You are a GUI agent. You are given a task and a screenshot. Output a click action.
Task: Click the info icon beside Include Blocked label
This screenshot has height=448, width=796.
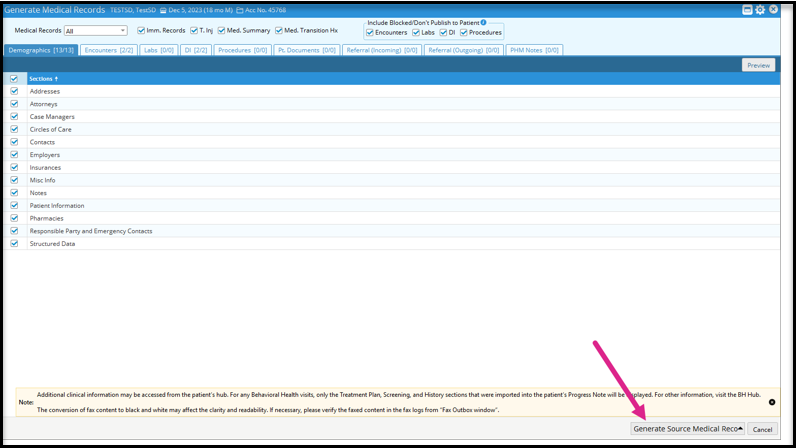coord(483,22)
